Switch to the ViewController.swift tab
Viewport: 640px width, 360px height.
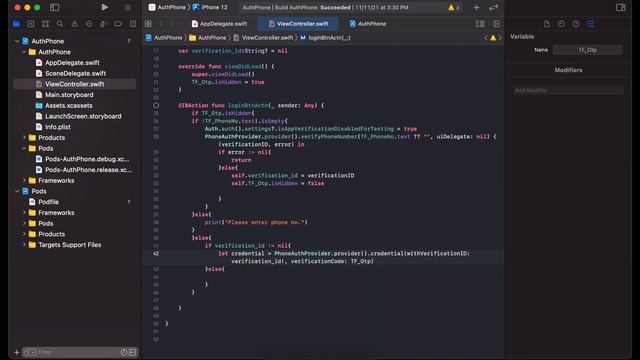(298, 24)
